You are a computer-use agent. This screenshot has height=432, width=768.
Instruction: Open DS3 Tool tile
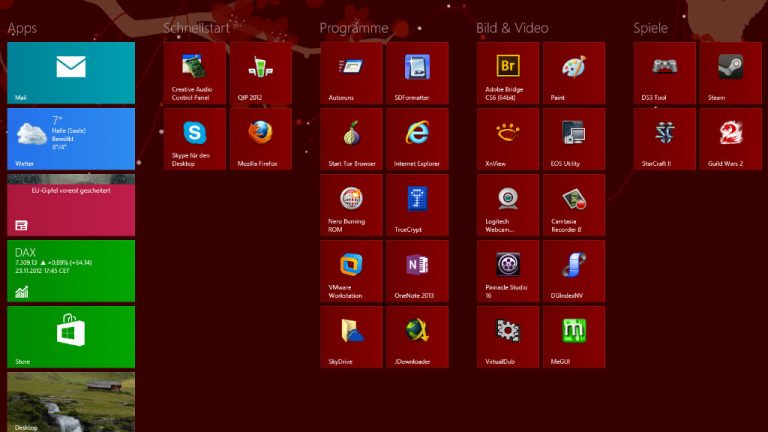click(665, 73)
